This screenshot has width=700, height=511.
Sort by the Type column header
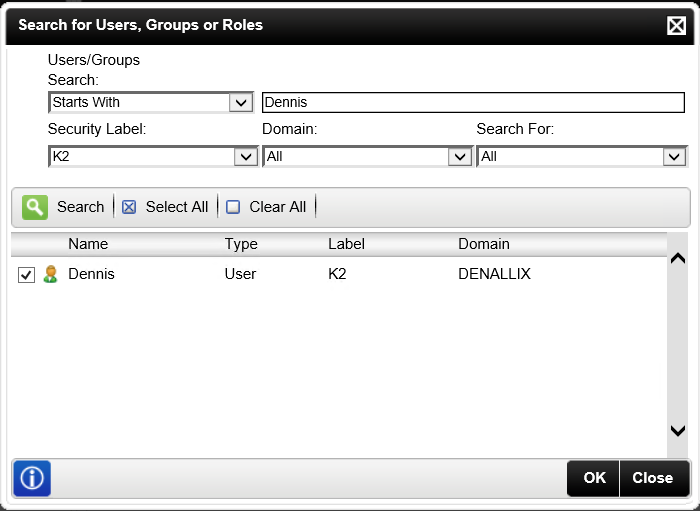tap(241, 244)
